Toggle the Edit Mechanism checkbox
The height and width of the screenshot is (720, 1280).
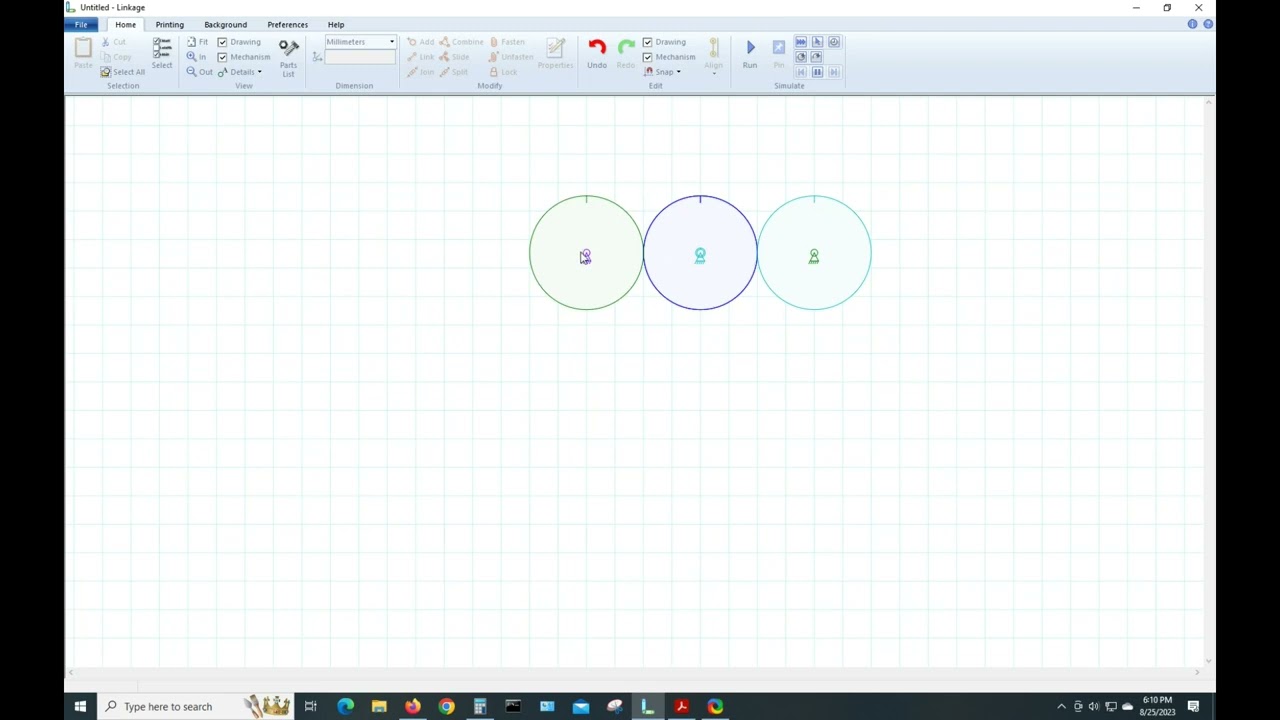tap(647, 57)
